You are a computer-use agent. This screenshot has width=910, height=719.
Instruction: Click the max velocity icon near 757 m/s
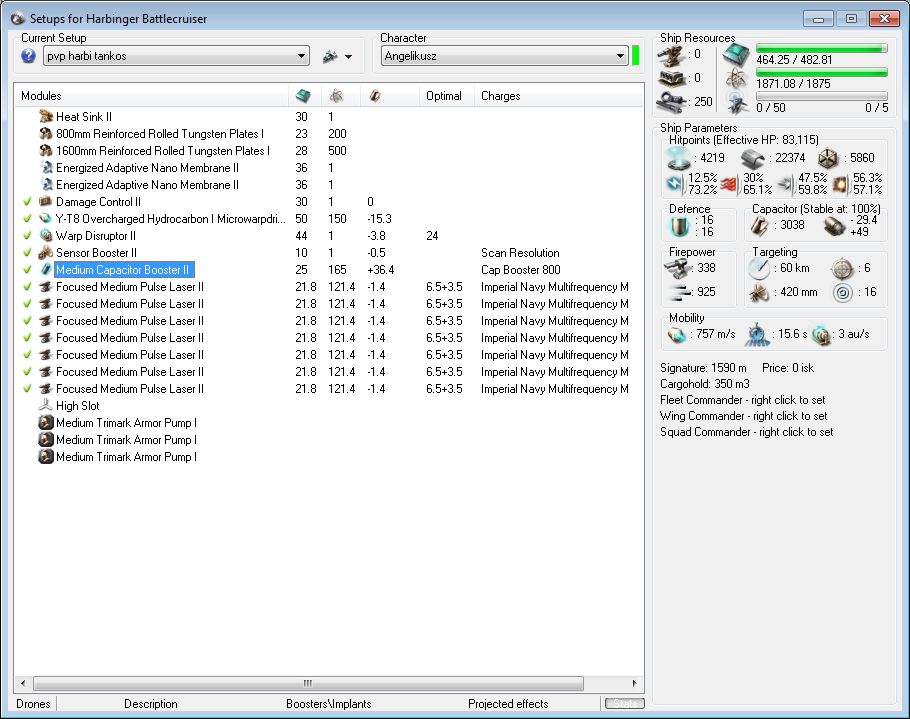(x=677, y=334)
